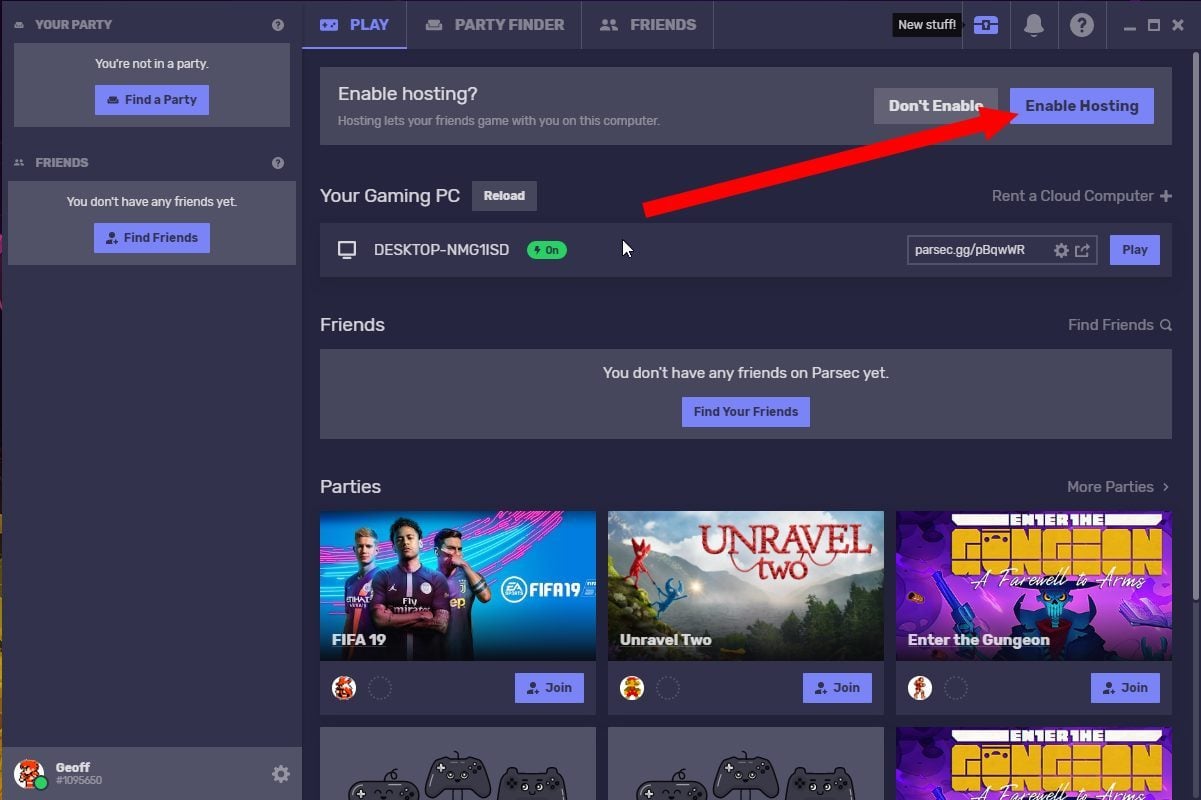This screenshot has height=800, width=1201.
Task: Join the FIFA 19 party
Action: coord(549,687)
